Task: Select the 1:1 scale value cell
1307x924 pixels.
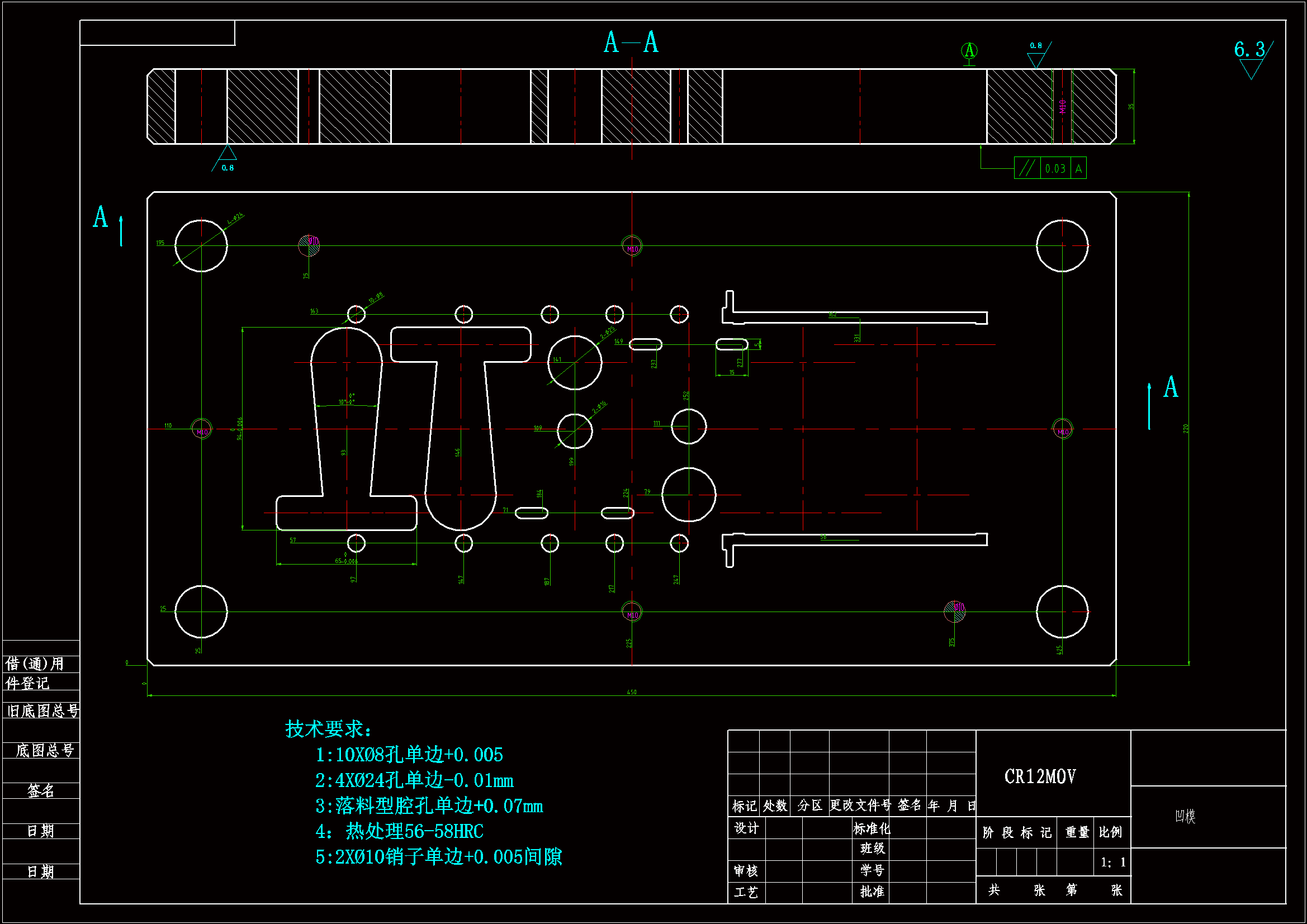Action: [x=1112, y=863]
